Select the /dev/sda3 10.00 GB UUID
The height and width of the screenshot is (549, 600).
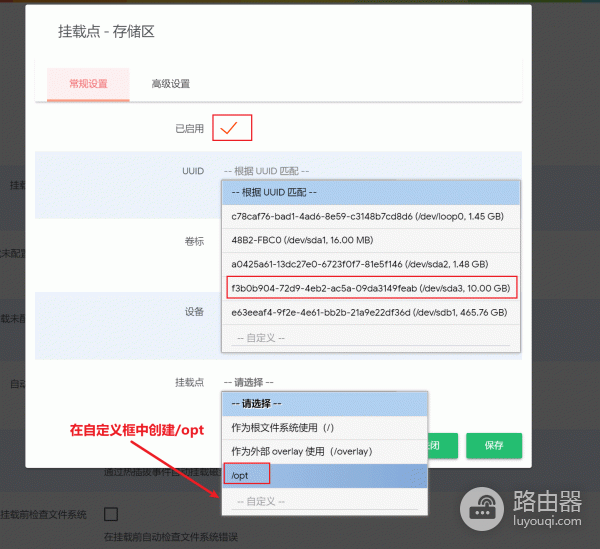coord(371,288)
